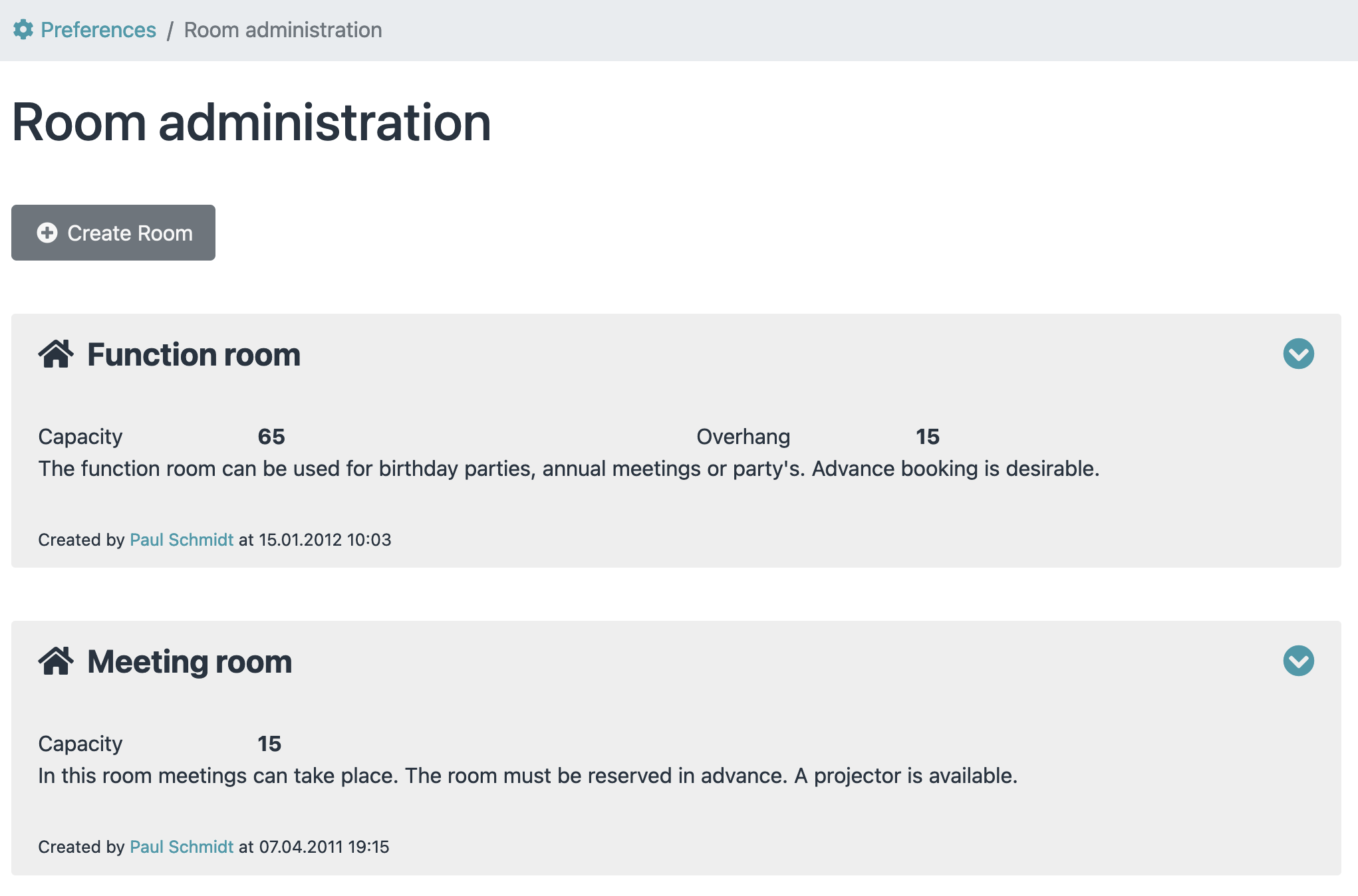1358x896 pixels.
Task: Select the Room administration breadcrumb item
Action: click(x=283, y=30)
